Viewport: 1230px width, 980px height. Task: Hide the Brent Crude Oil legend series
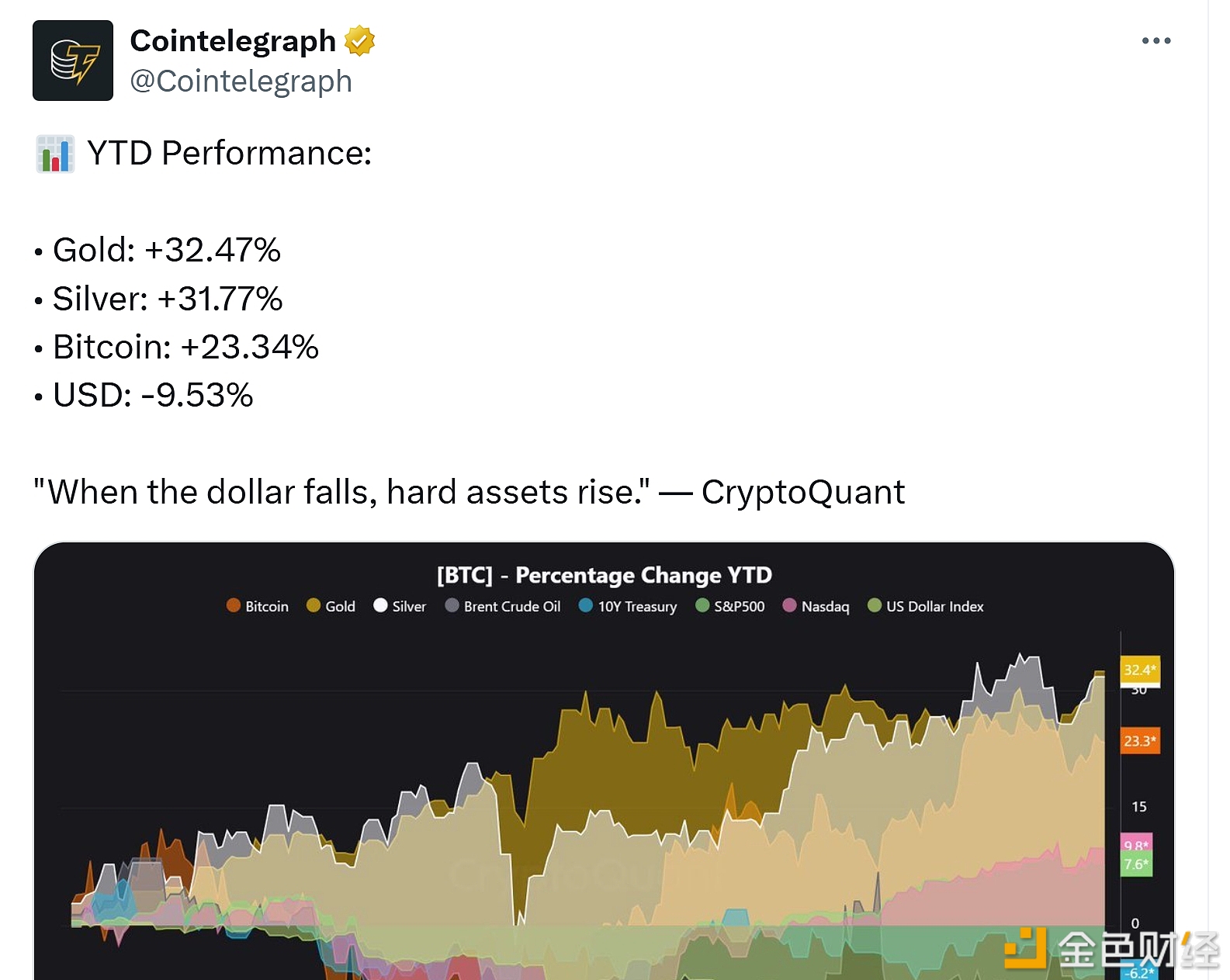(503, 606)
